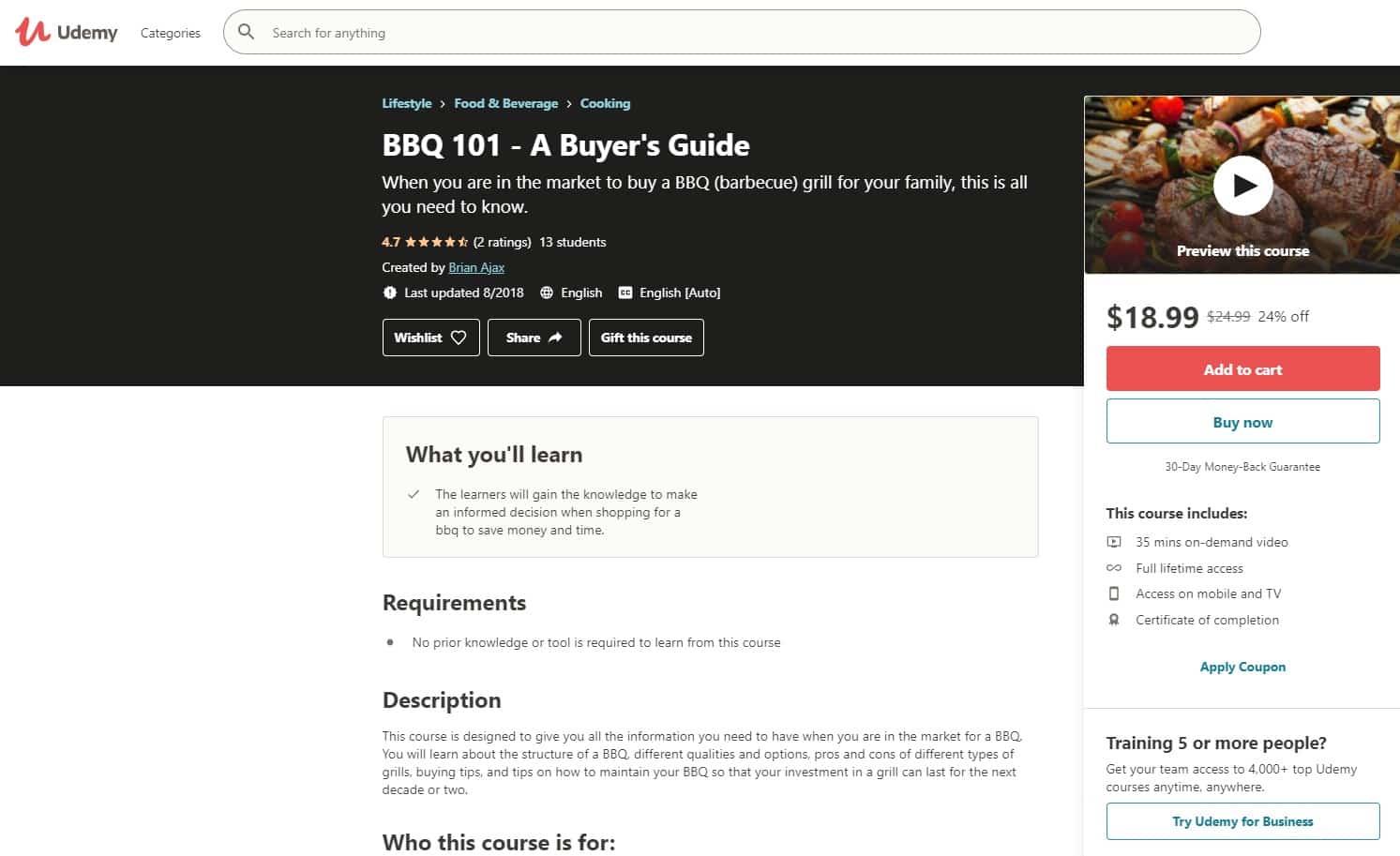Click the heart icon on Wishlist
The image size is (1400, 856).
click(459, 338)
